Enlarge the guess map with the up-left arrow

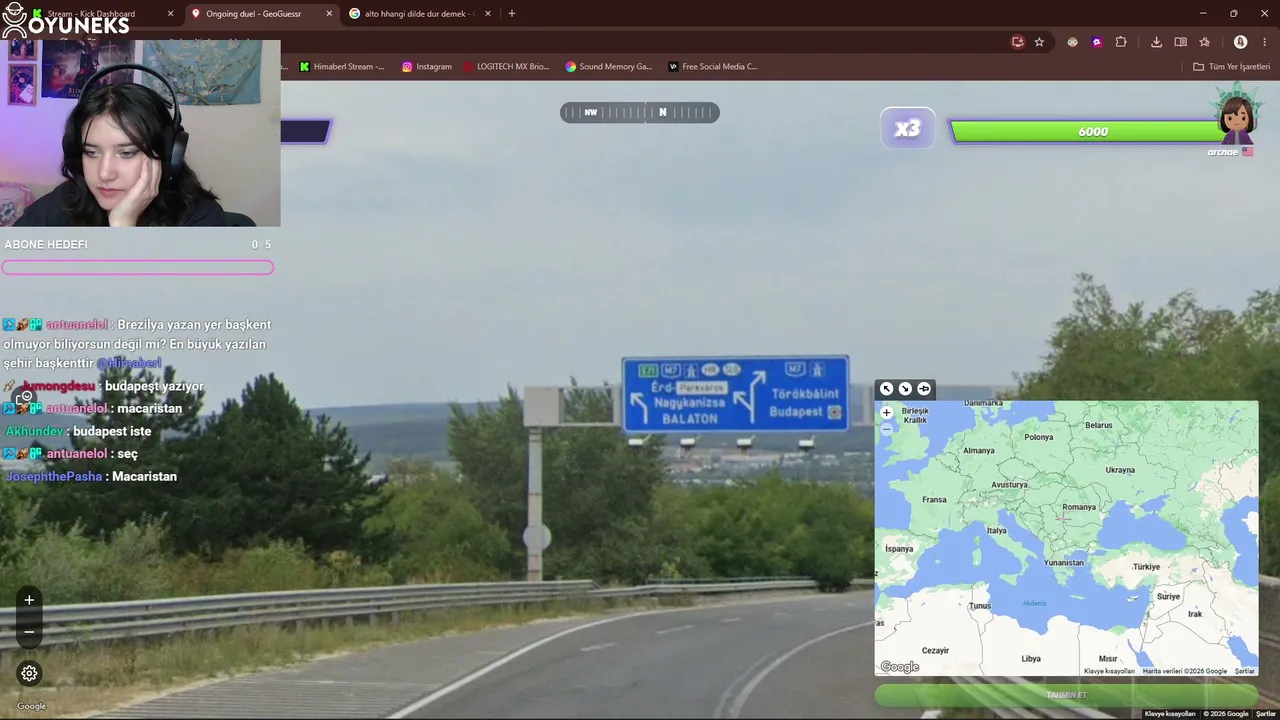point(886,389)
